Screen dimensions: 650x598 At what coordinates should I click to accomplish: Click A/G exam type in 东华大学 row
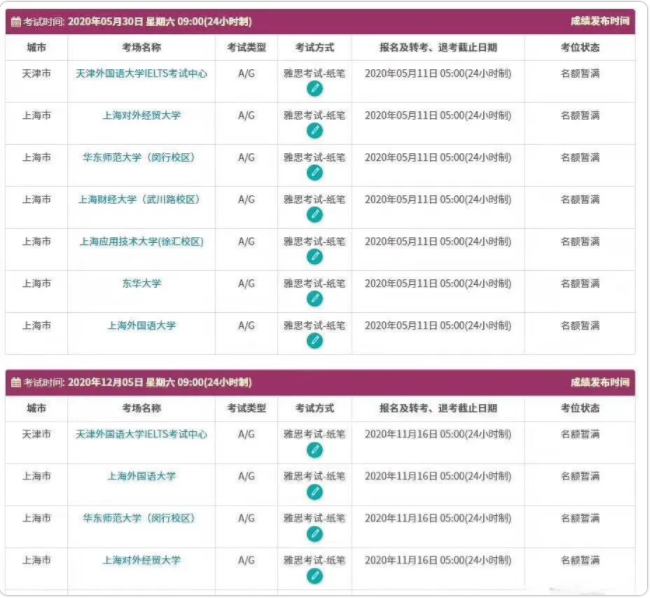click(x=246, y=284)
